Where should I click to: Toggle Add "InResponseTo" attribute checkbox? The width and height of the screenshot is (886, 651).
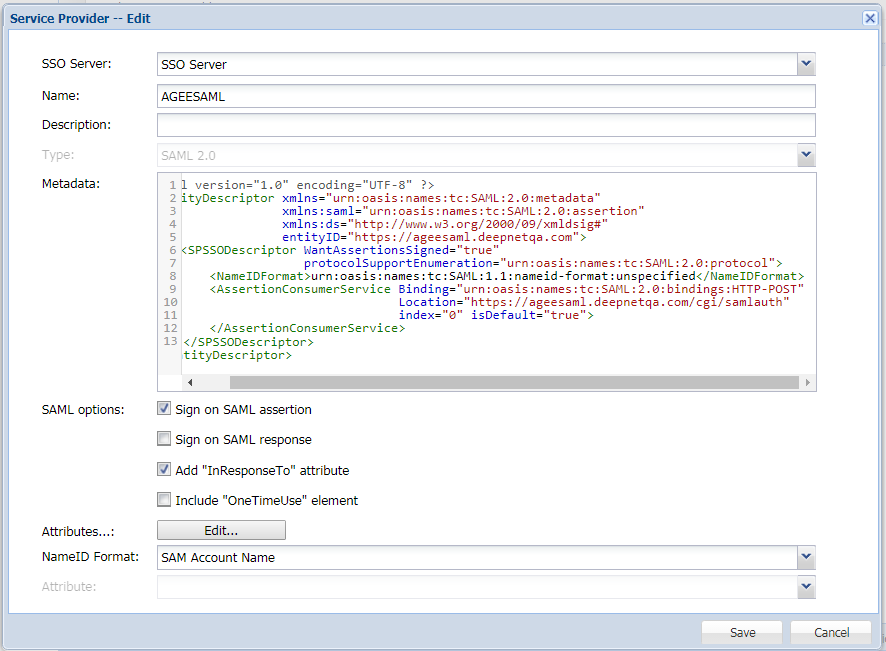164,470
